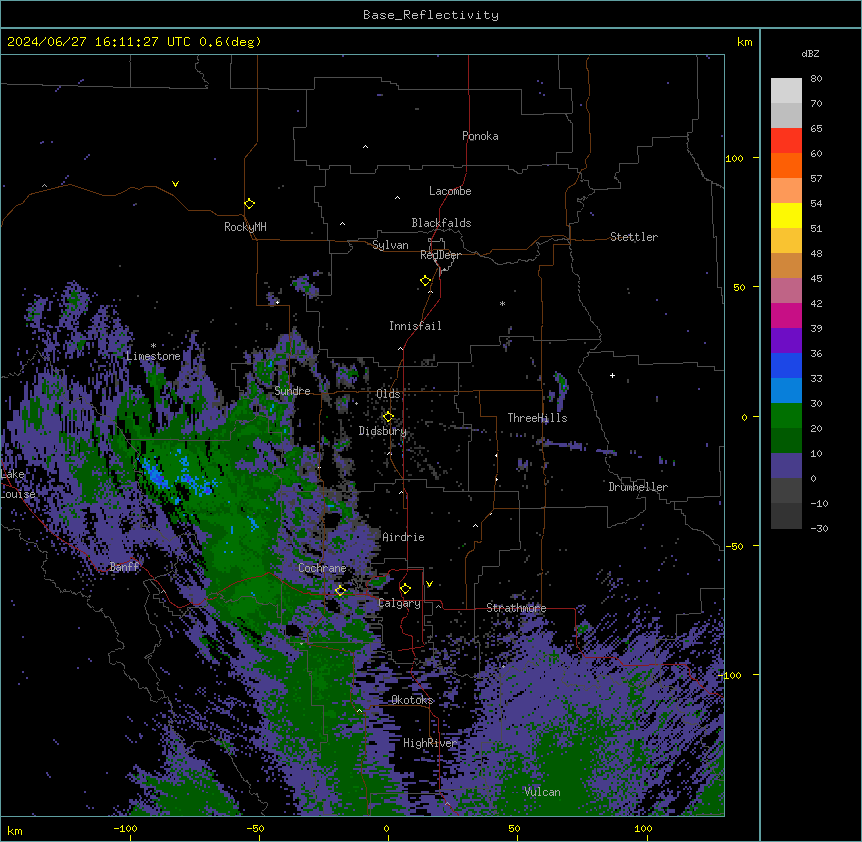Image resolution: width=862 pixels, height=842 pixels.
Task: Click yellow station marker west of Calgary
Action: pyautogui.click(x=341, y=591)
